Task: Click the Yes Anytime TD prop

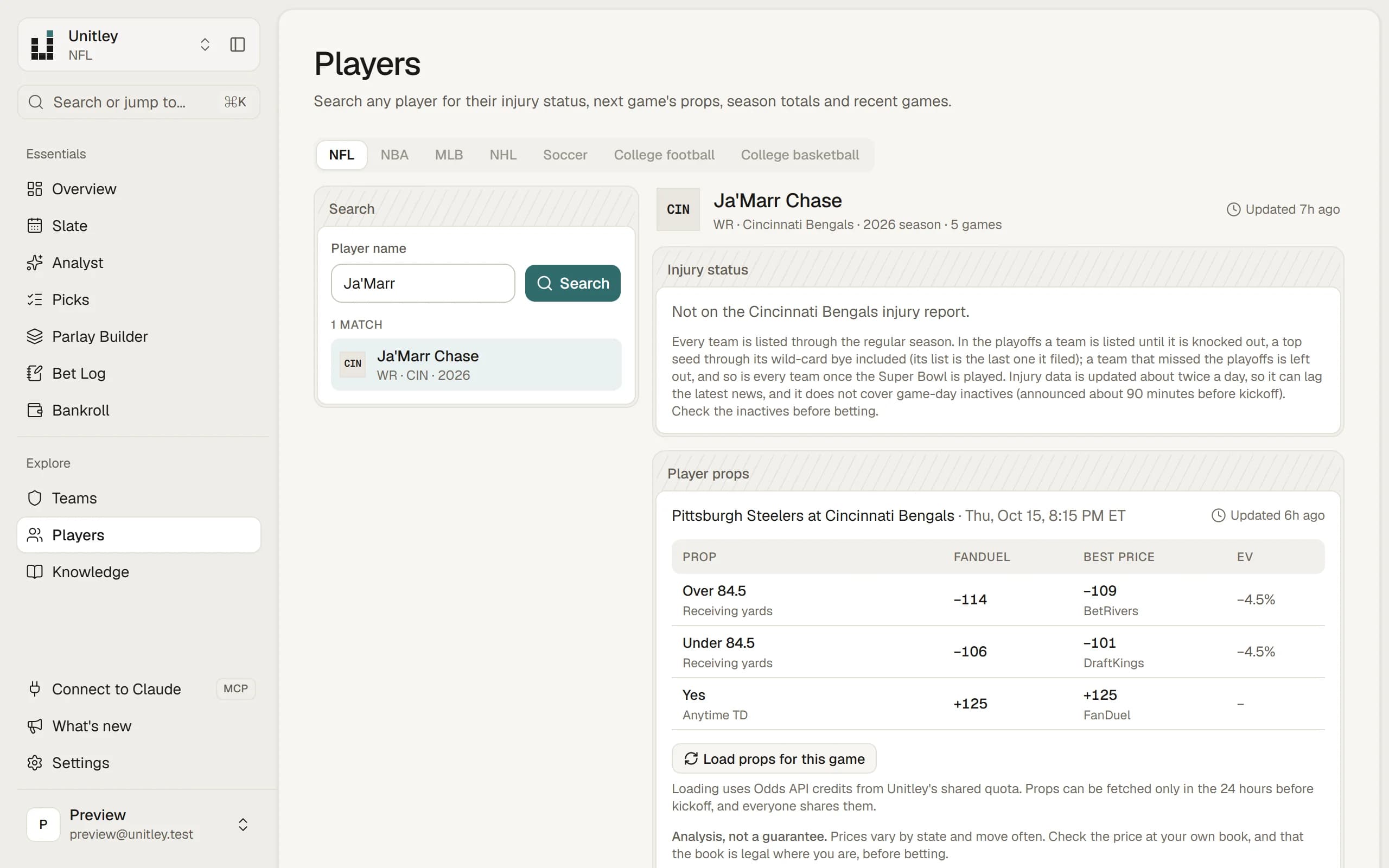Action: [998, 704]
